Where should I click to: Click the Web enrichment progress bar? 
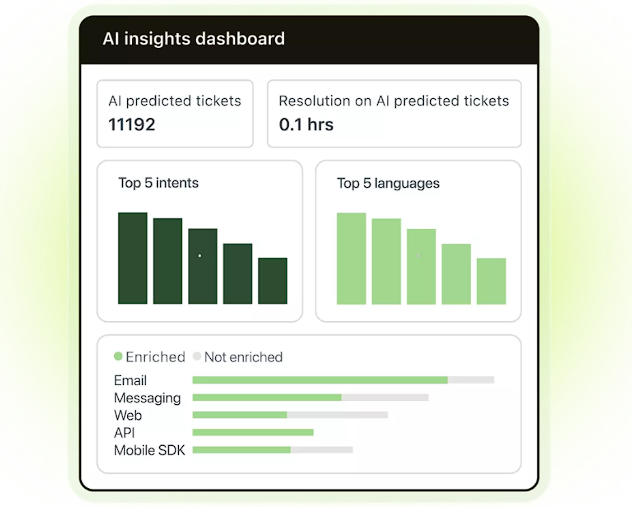click(289, 415)
